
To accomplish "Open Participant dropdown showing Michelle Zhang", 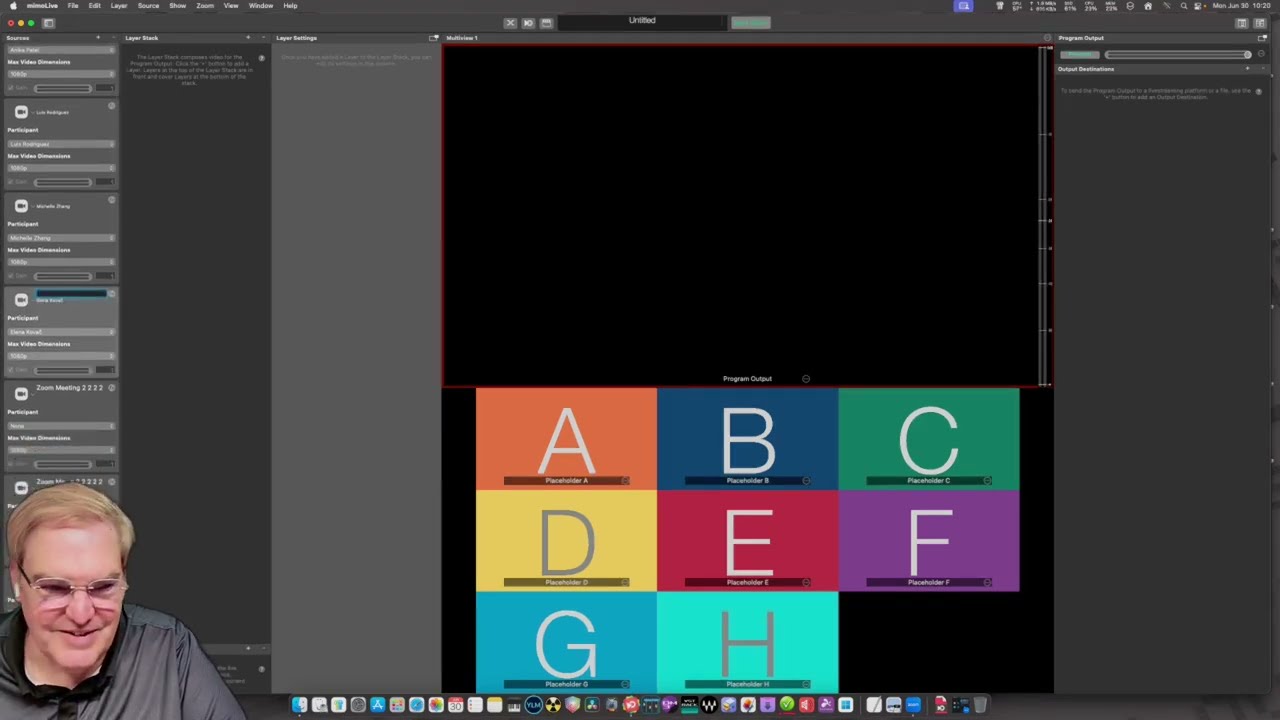I will 61,238.
